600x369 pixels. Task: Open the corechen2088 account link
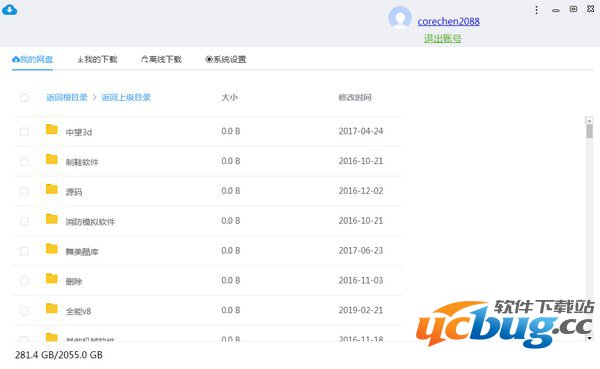click(x=448, y=21)
